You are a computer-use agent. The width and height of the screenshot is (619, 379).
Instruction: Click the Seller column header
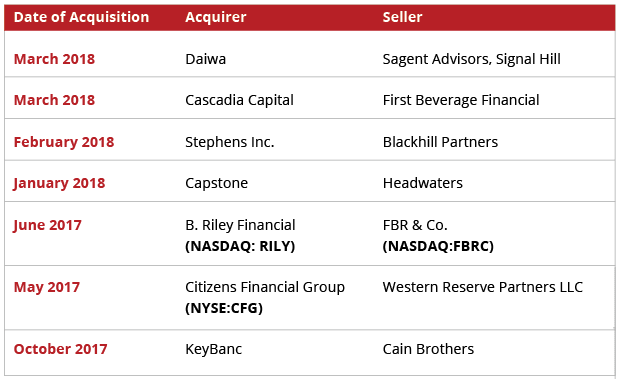click(402, 17)
